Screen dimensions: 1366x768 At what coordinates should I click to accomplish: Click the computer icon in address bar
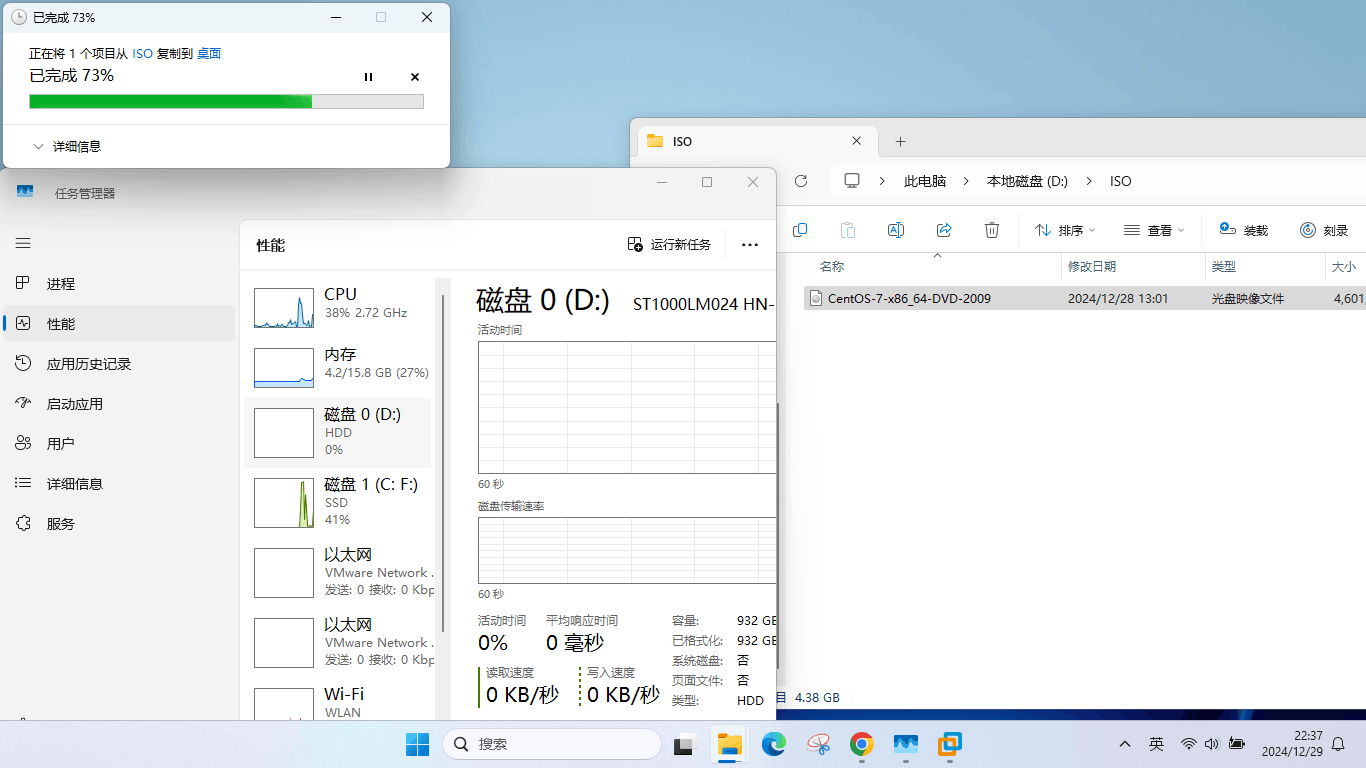[852, 181]
